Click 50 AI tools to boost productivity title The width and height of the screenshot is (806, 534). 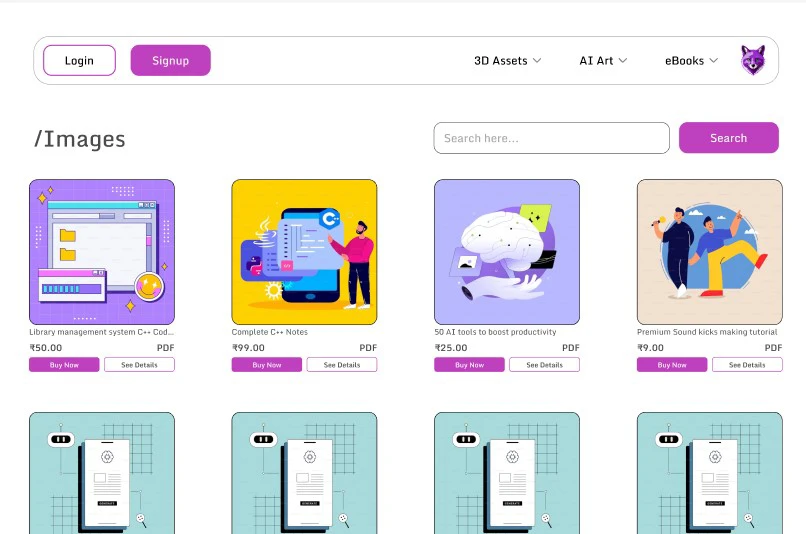point(495,332)
